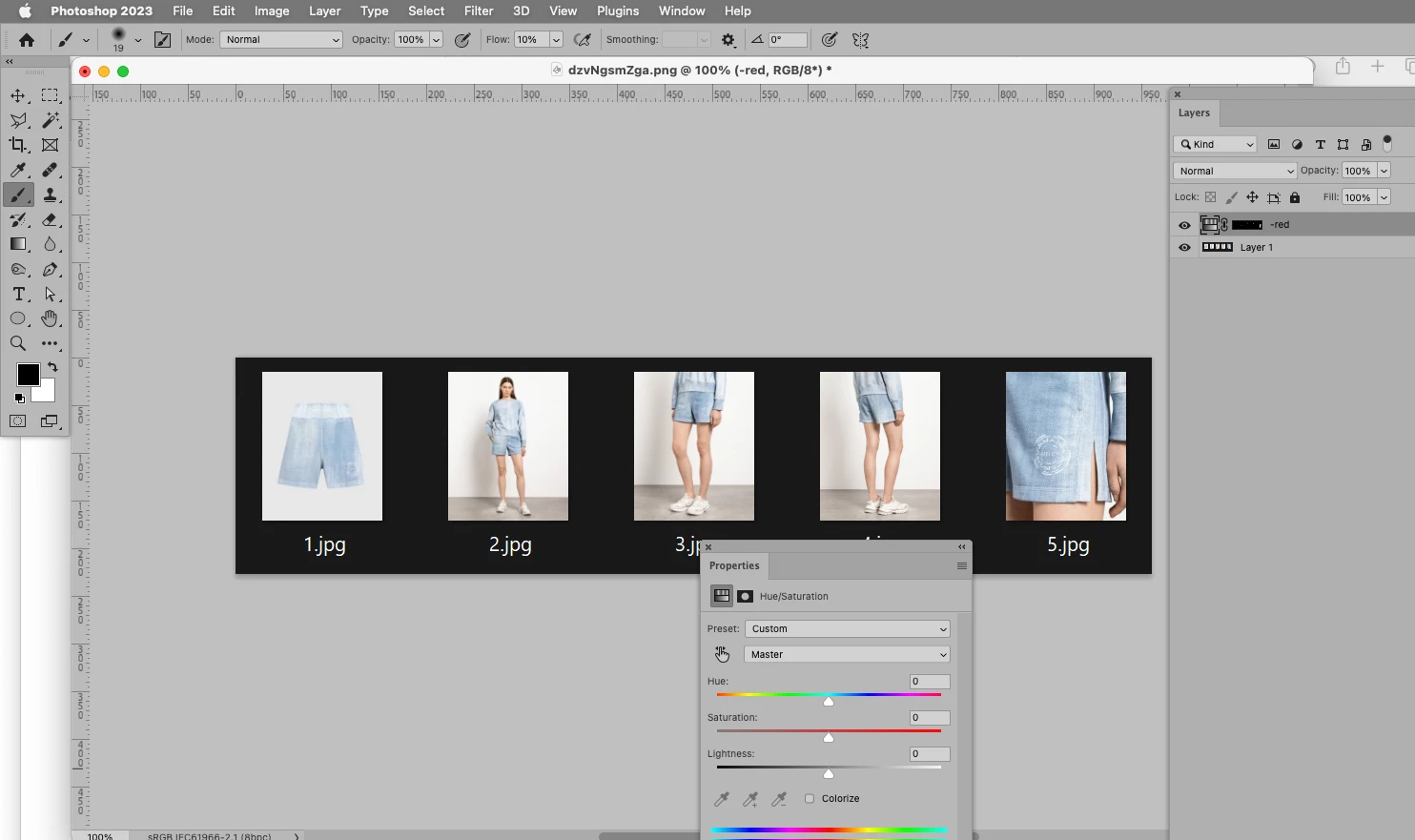Select the Clone Stamp tool

pyautogui.click(x=51, y=195)
